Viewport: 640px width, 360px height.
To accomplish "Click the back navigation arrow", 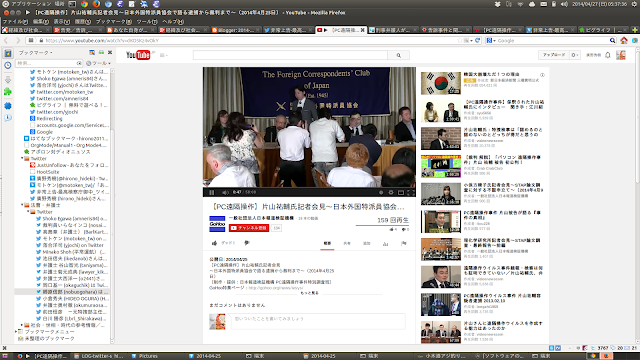I will pos(6,40).
